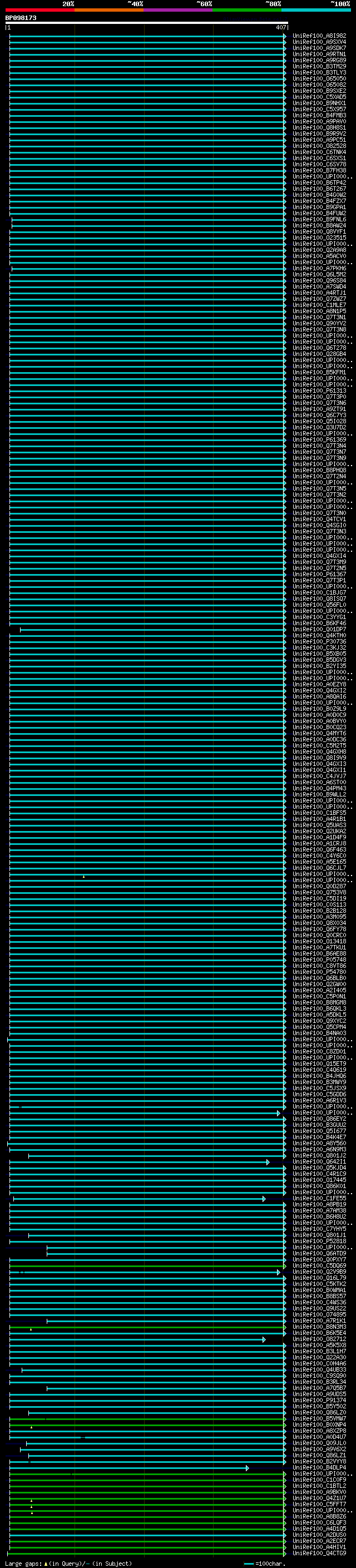Click the orange ~40% identity legend segment

coord(109,10)
